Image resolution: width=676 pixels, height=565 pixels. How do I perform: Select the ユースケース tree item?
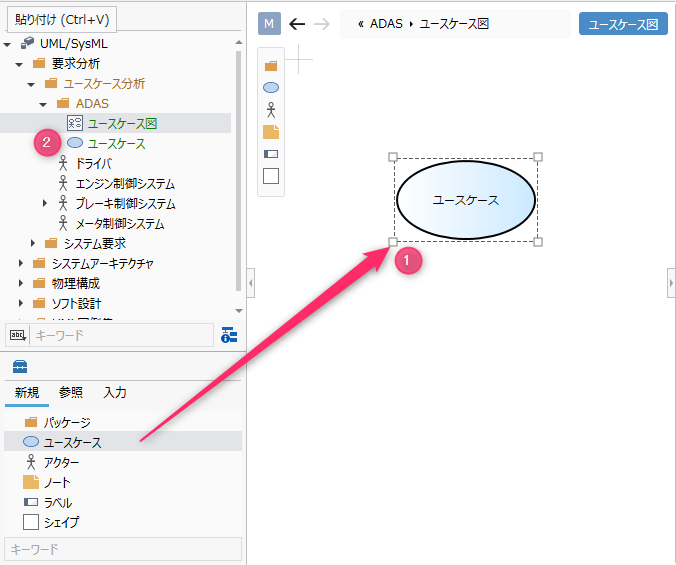coord(116,144)
